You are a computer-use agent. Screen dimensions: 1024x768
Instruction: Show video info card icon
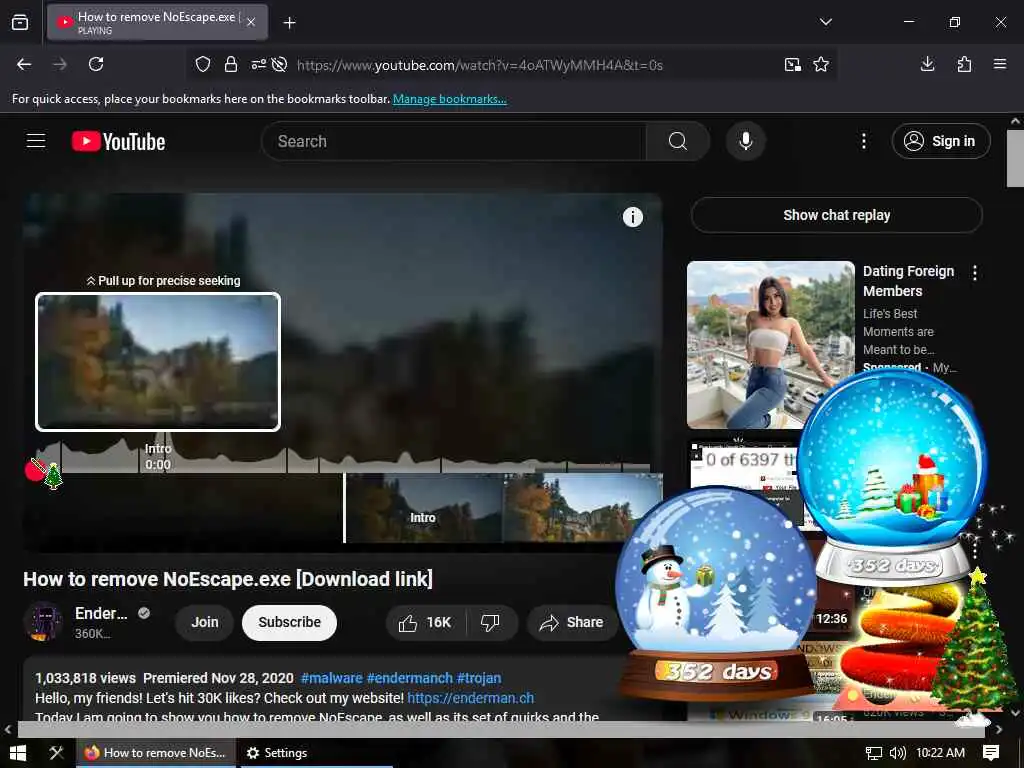[x=632, y=217]
